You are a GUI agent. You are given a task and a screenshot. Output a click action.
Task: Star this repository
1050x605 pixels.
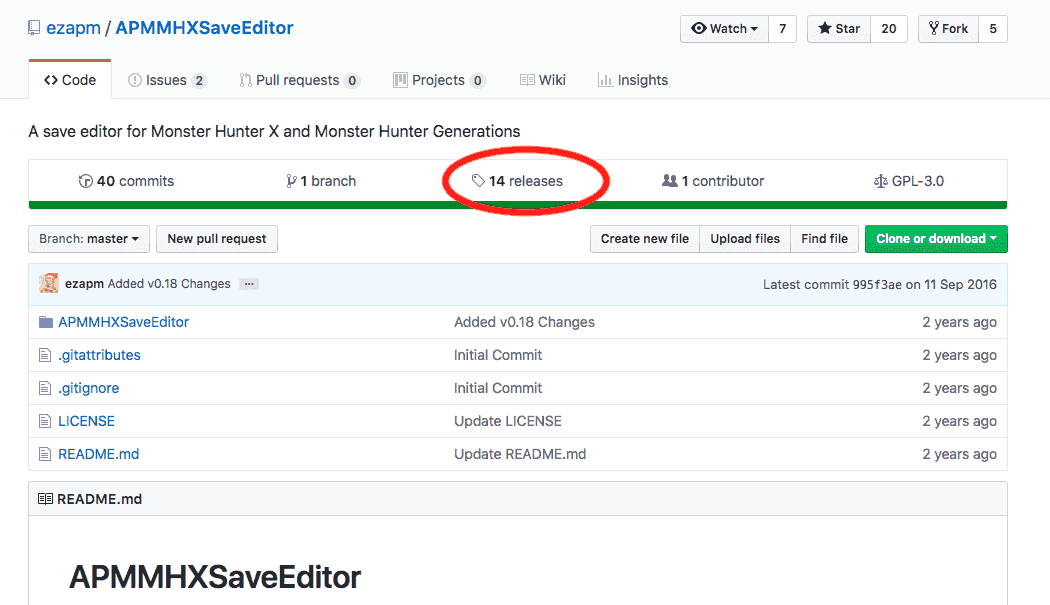point(839,29)
